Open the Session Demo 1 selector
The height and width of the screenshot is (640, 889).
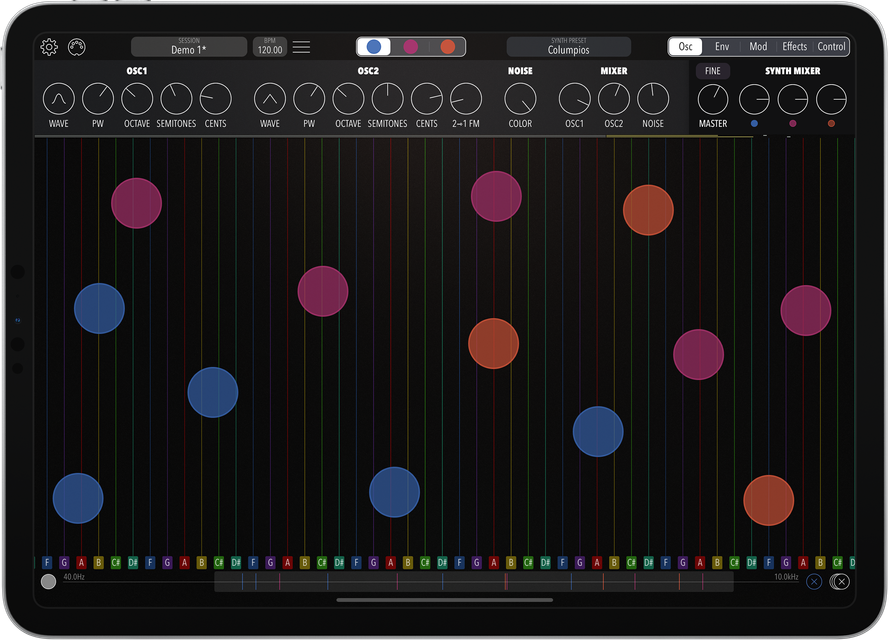click(189, 47)
